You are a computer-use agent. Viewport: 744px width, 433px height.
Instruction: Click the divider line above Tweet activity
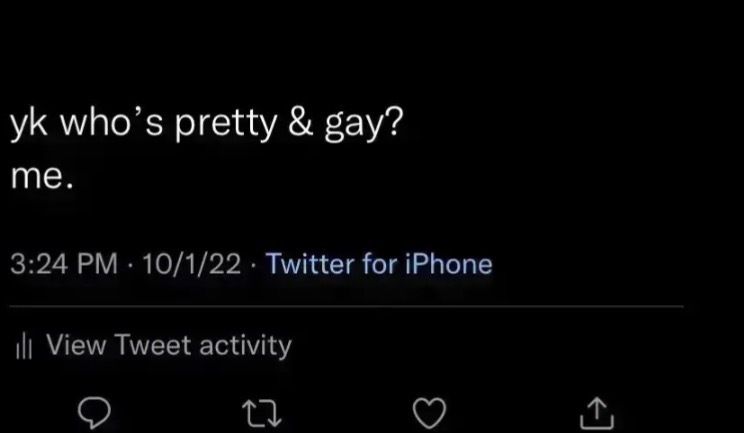click(346, 307)
